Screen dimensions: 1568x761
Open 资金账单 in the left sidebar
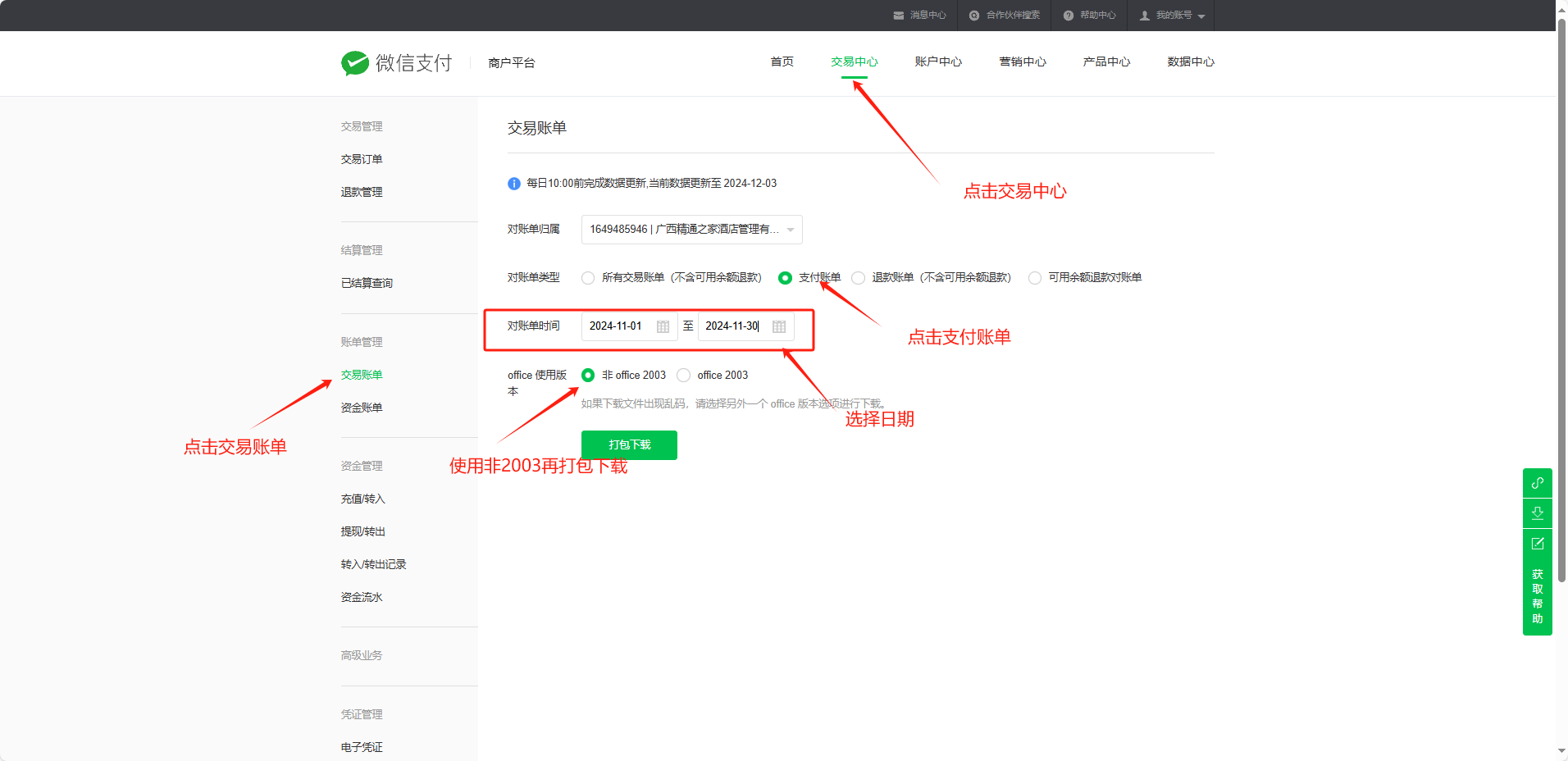point(362,408)
